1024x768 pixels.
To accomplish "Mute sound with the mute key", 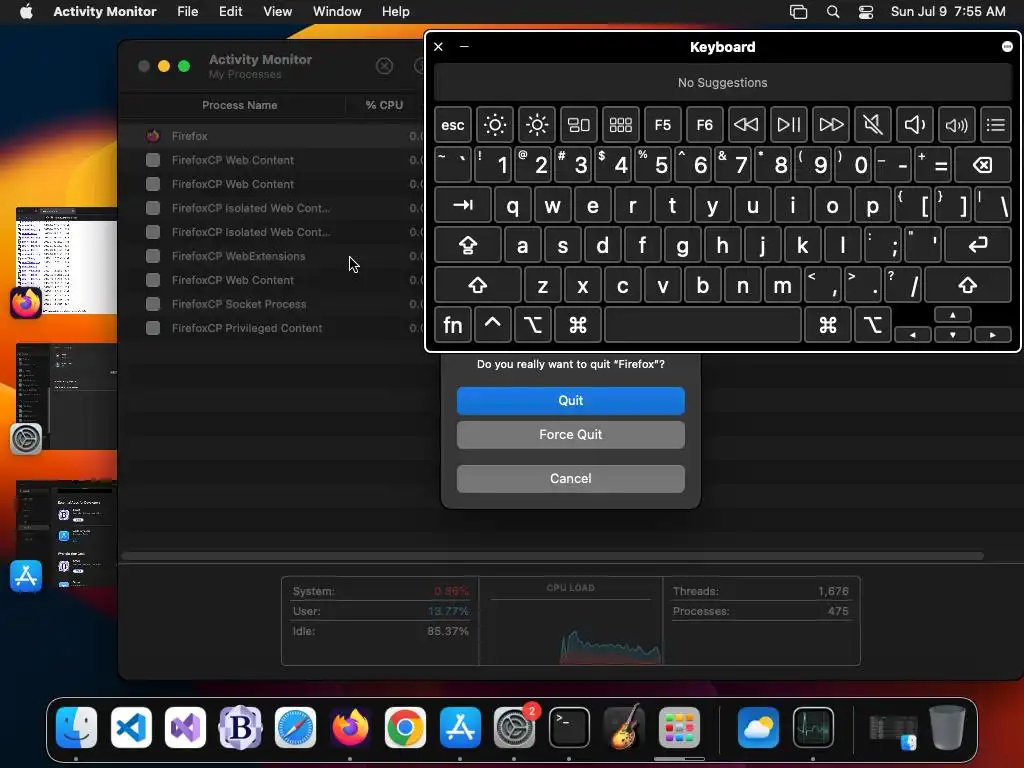I will [x=872, y=125].
